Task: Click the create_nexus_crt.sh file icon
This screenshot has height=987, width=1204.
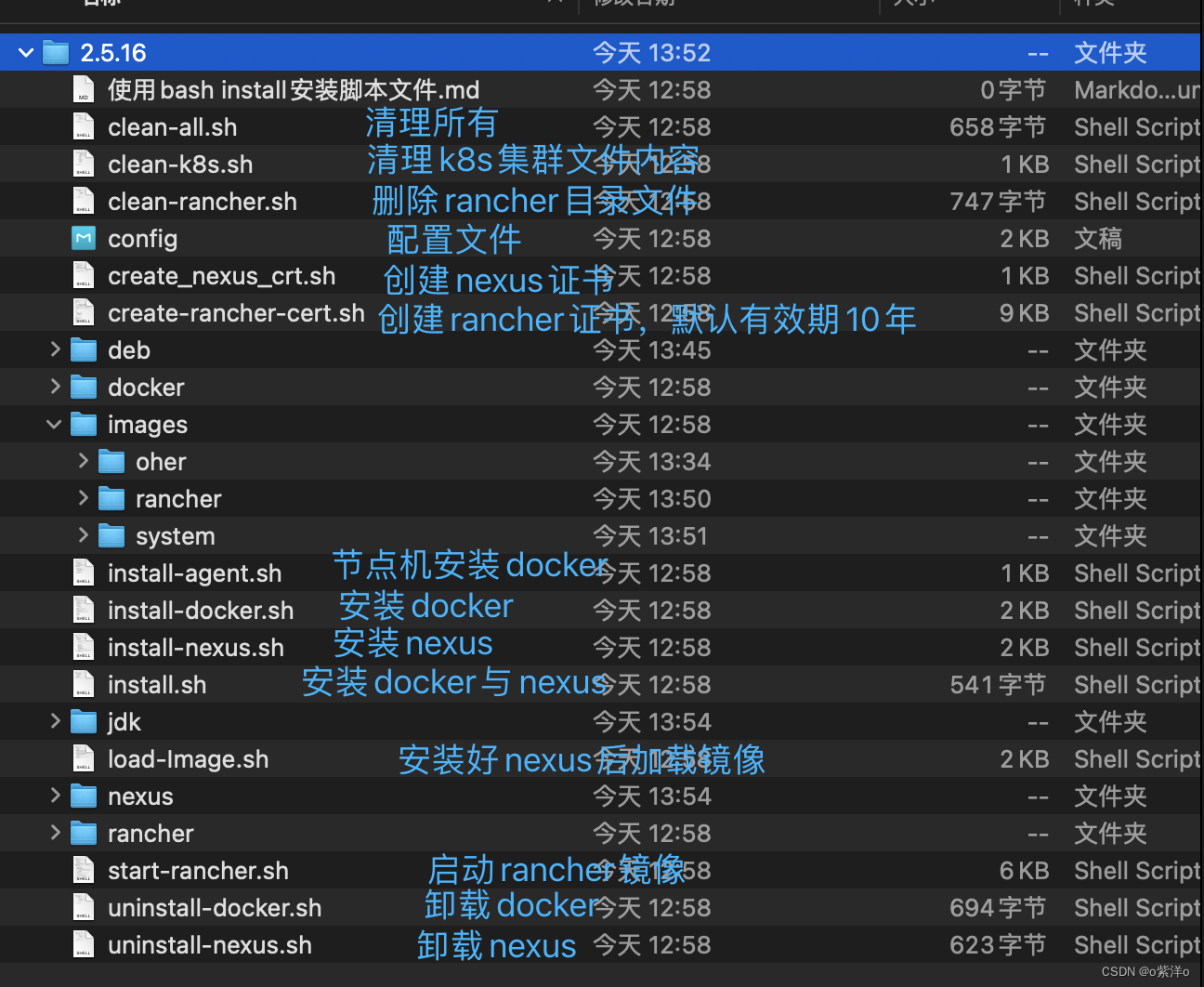Action: [84, 276]
